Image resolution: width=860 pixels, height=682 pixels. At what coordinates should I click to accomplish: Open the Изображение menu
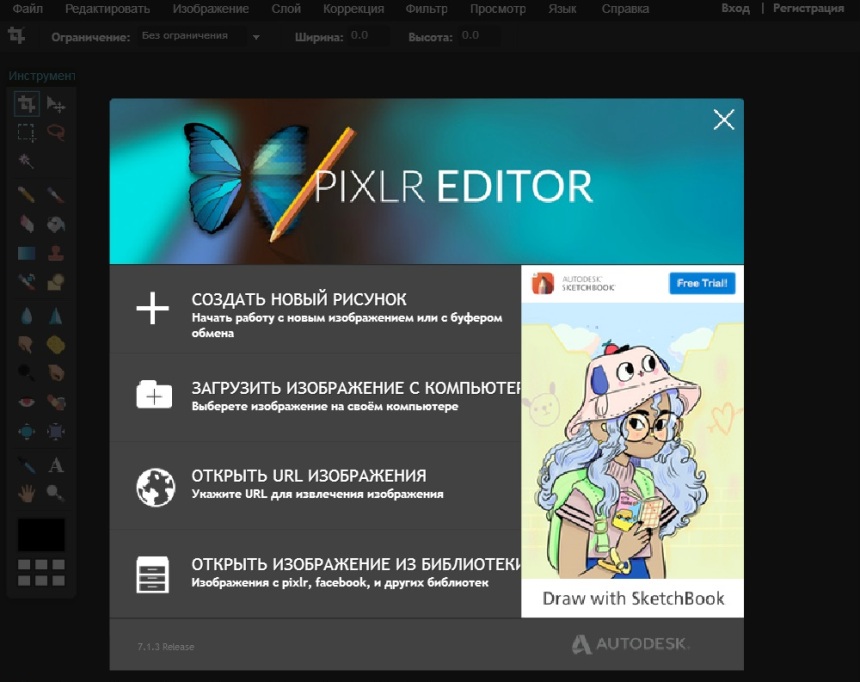211,9
